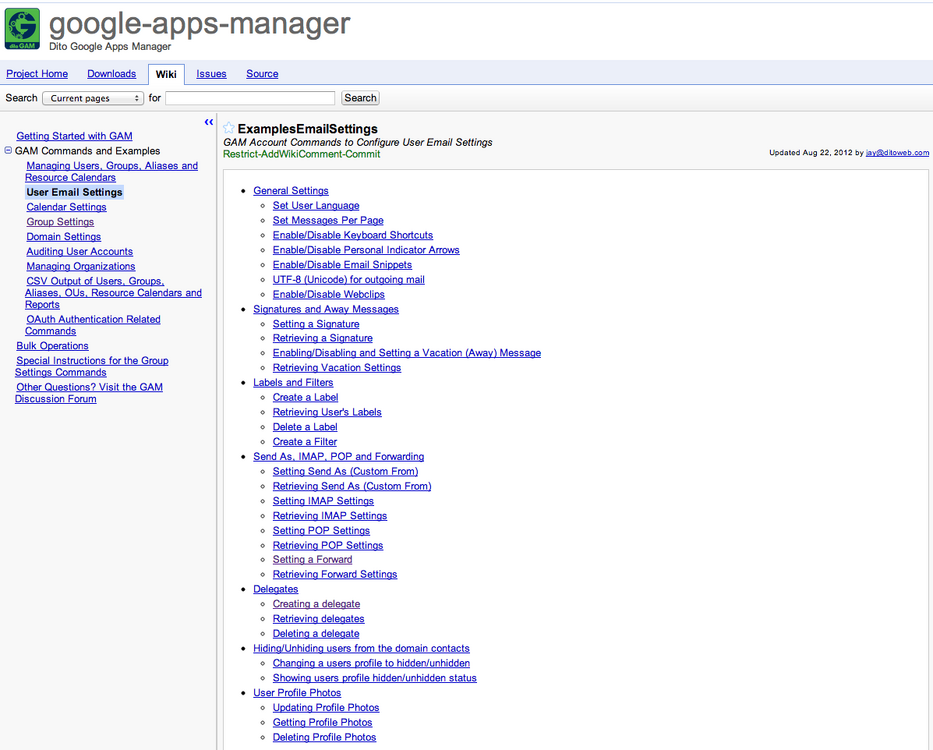Open Updating Profile Photos link
Screen dimensions: 933x750
coord(326,708)
